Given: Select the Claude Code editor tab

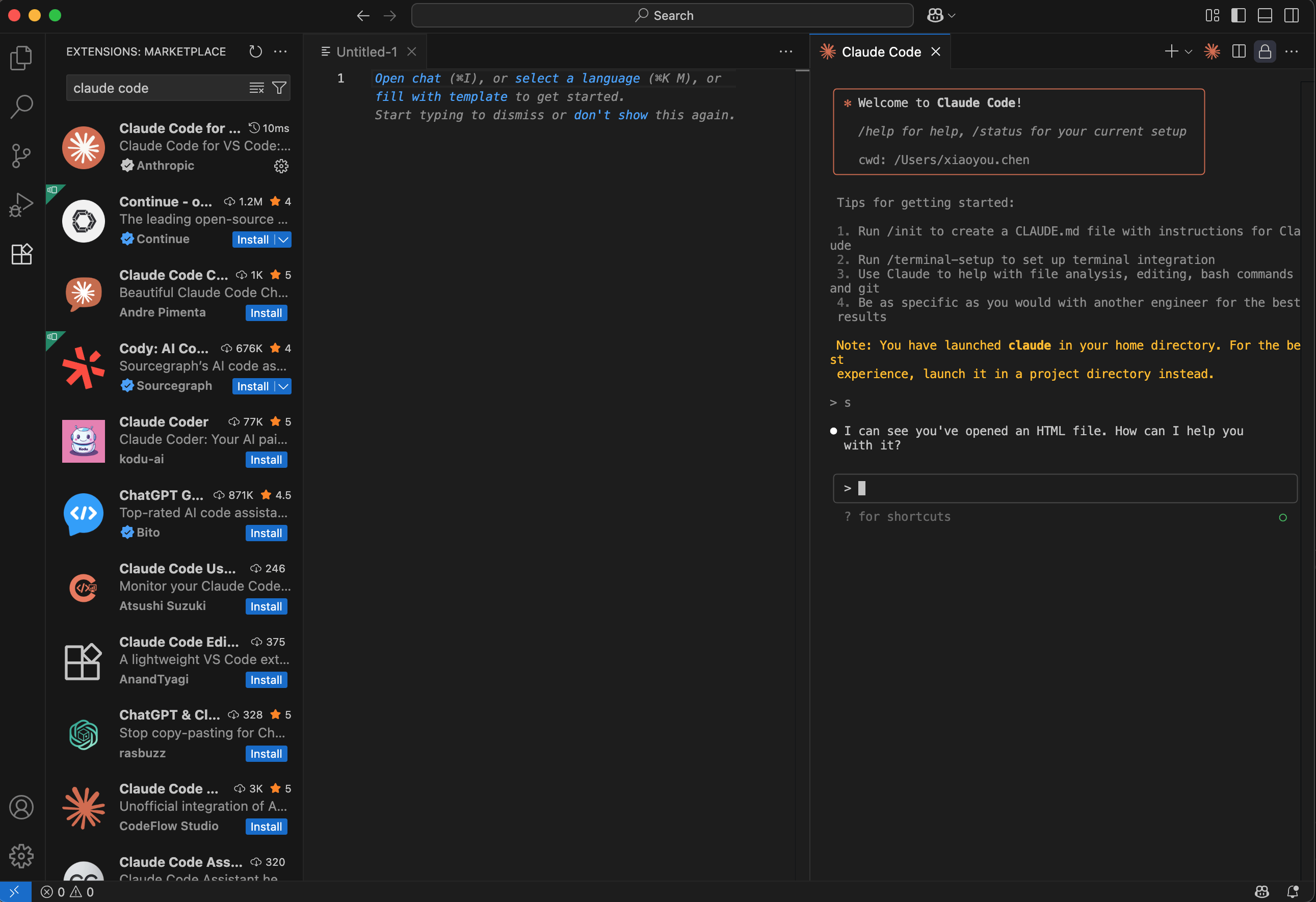Looking at the screenshot, I should click(881, 51).
